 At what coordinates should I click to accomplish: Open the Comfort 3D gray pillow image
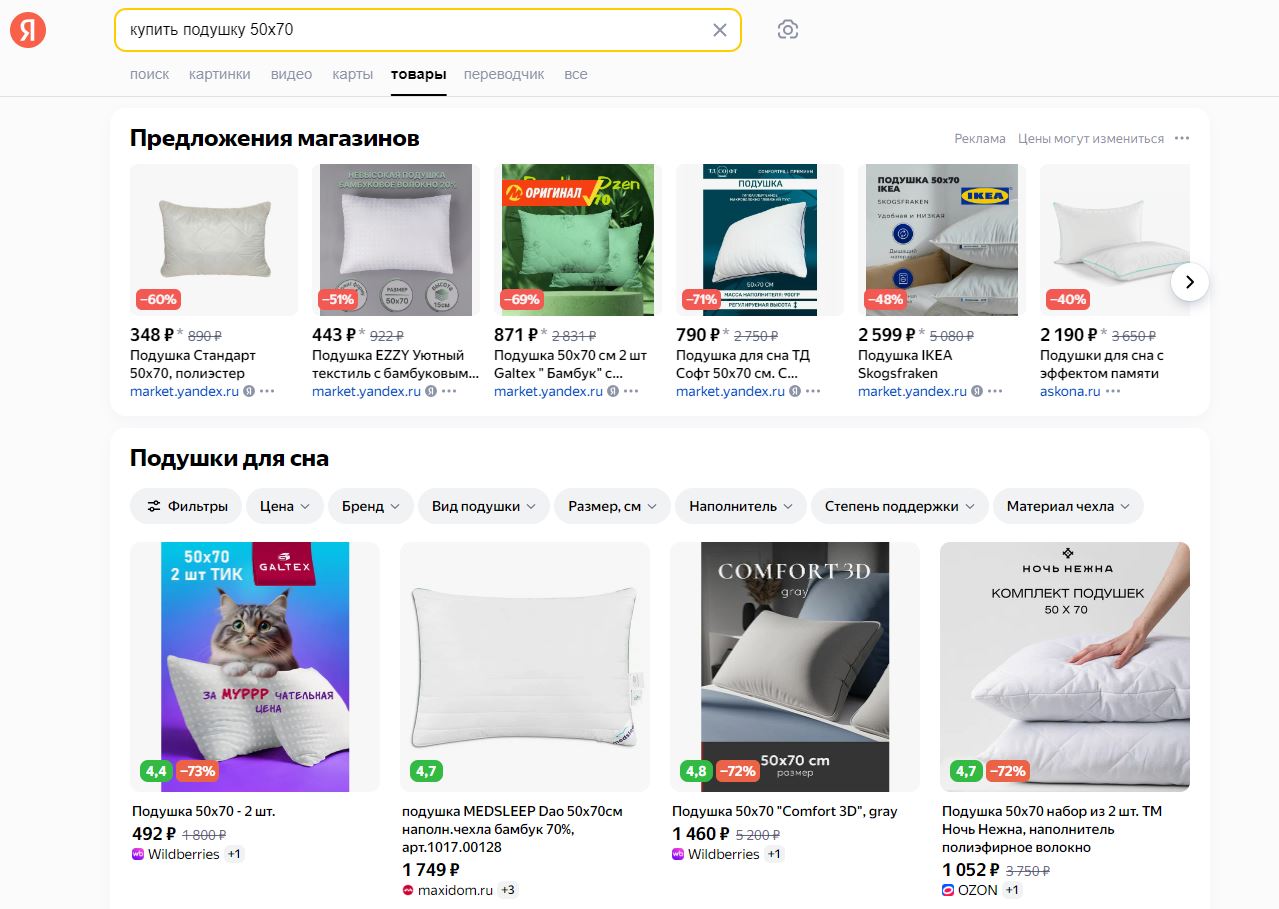point(795,666)
